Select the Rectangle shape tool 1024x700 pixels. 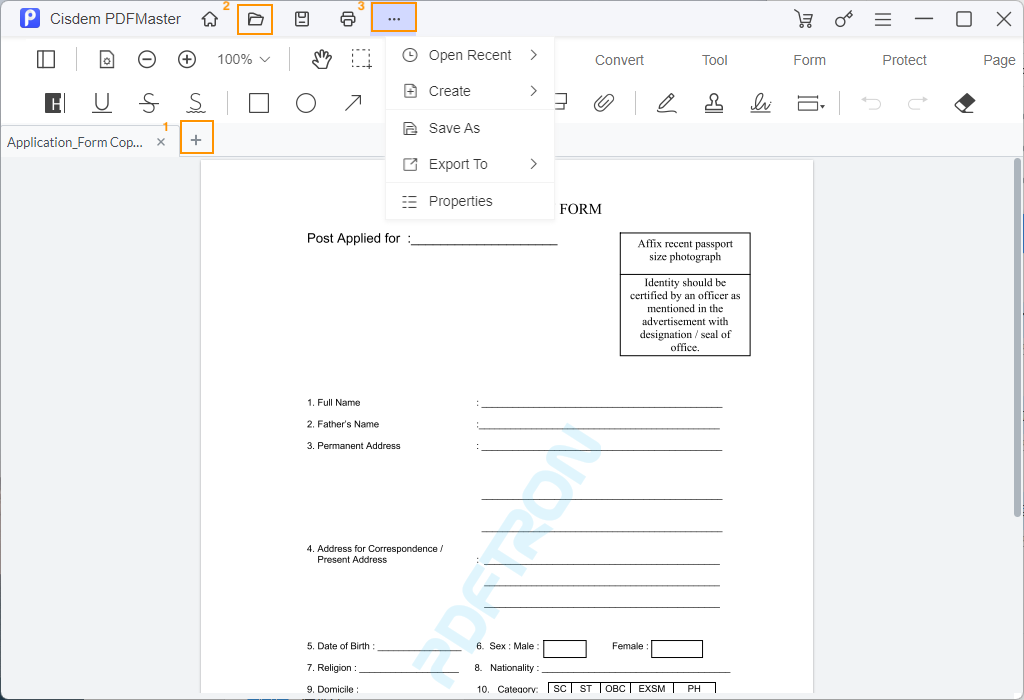coord(258,102)
